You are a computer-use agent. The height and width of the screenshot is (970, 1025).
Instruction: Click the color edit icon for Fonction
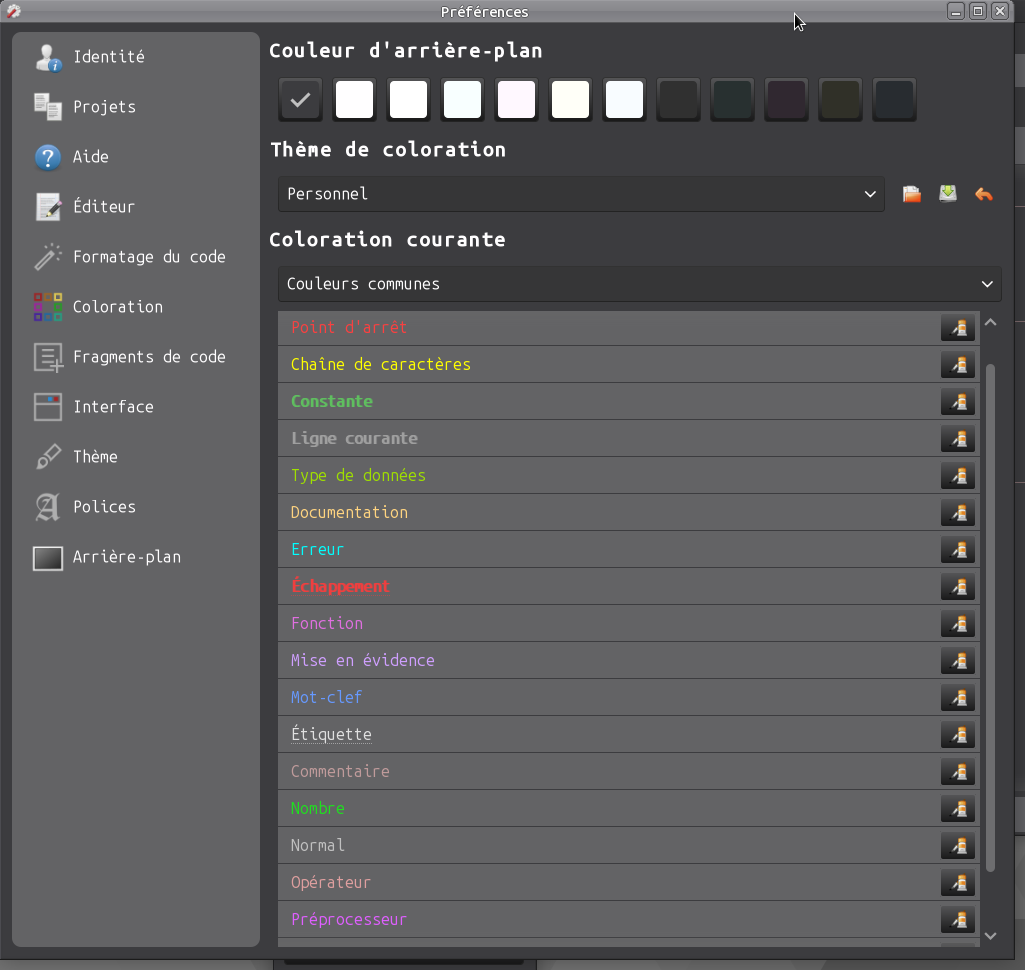[958, 624]
